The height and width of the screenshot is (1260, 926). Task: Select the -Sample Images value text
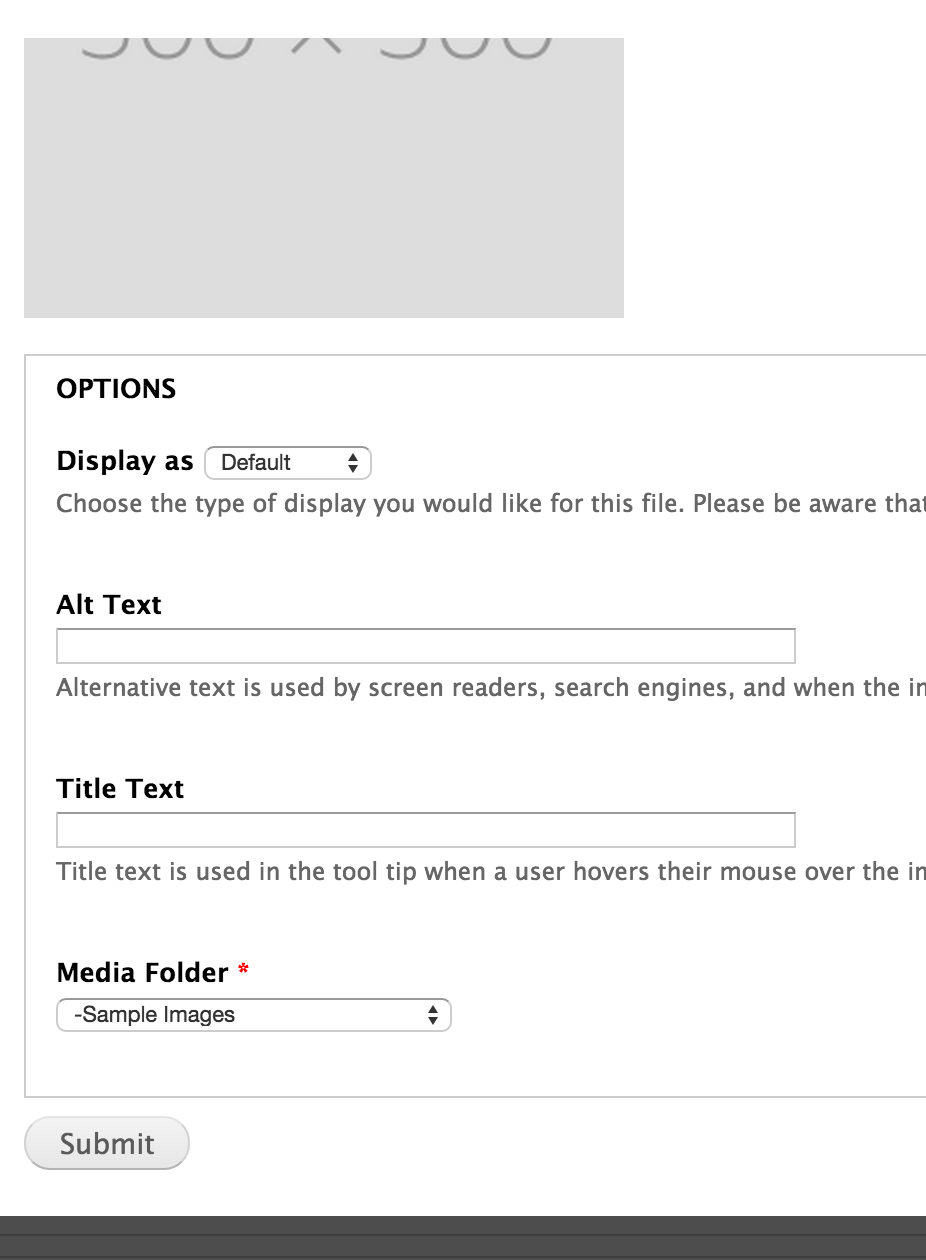(x=154, y=1015)
